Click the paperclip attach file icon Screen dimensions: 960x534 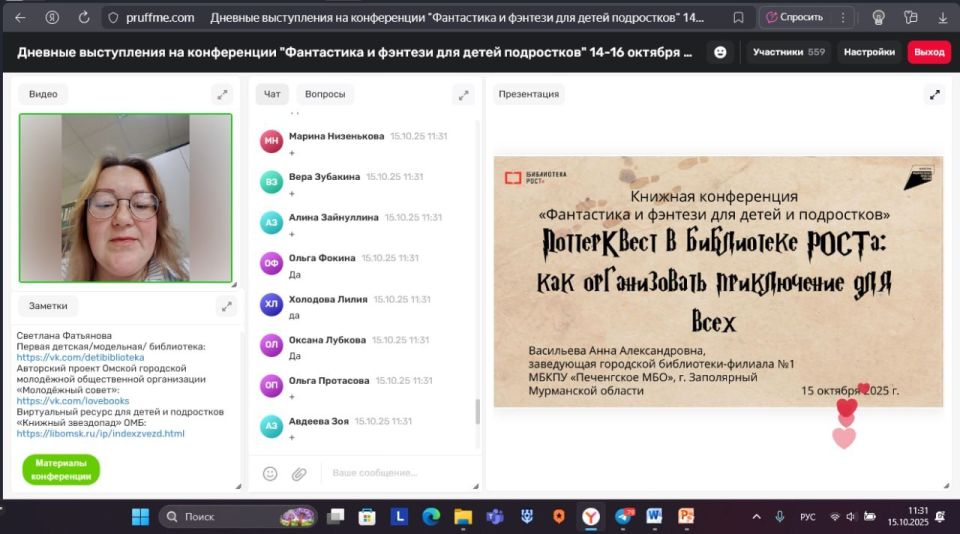click(298, 473)
